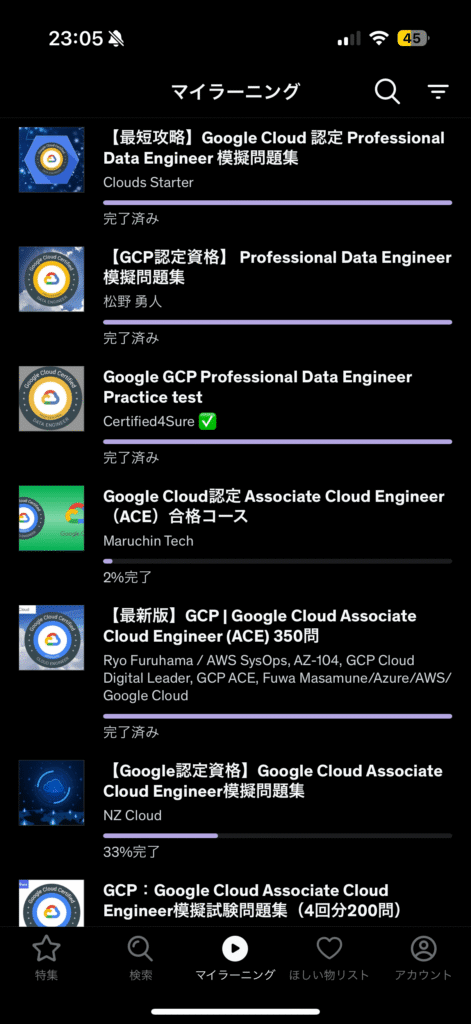
Task: Tap the 検索 magnifier icon in bottom bar
Action: [x=140, y=948]
